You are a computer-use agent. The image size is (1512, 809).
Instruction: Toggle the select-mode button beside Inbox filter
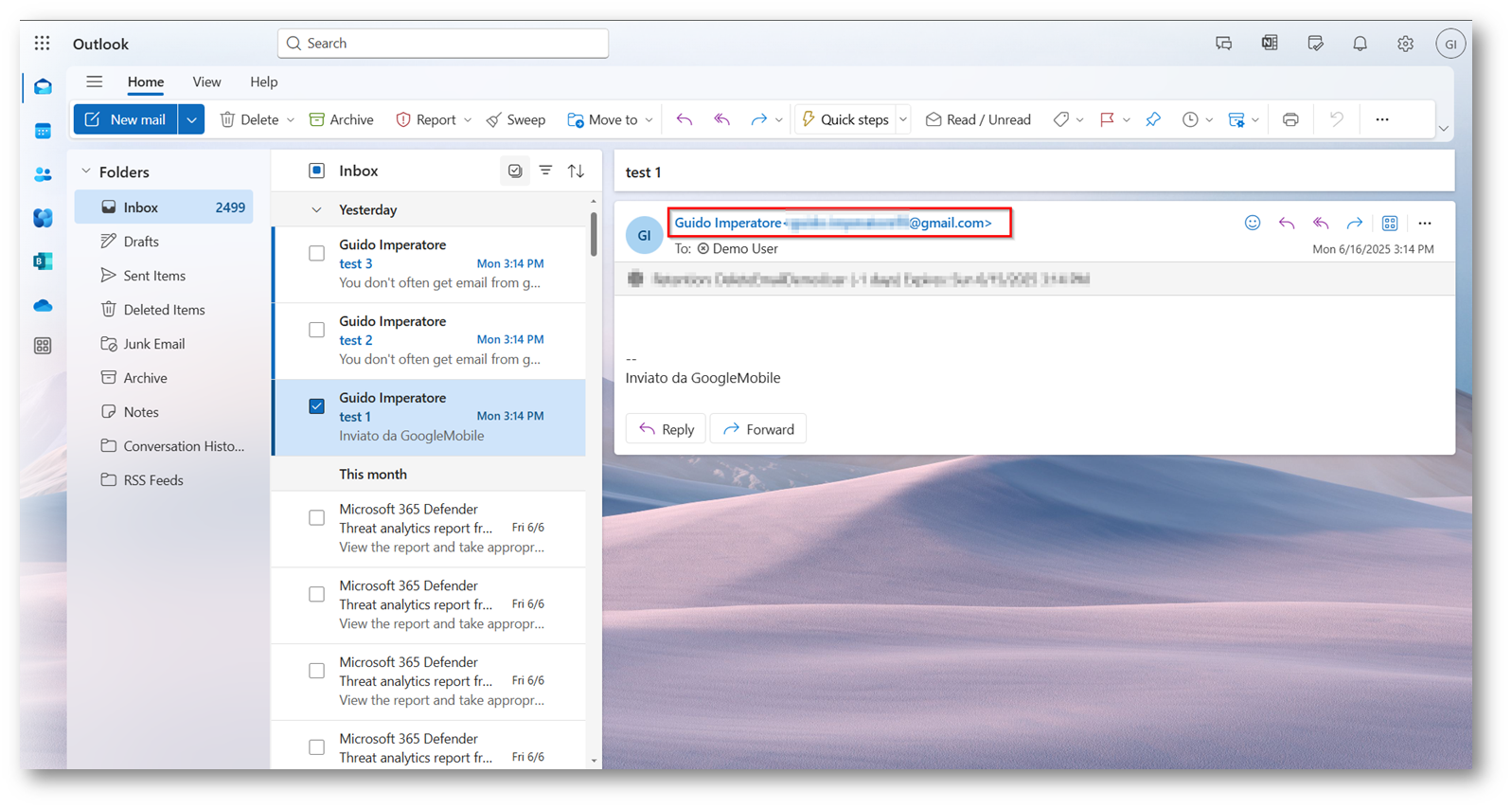coord(515,171)
